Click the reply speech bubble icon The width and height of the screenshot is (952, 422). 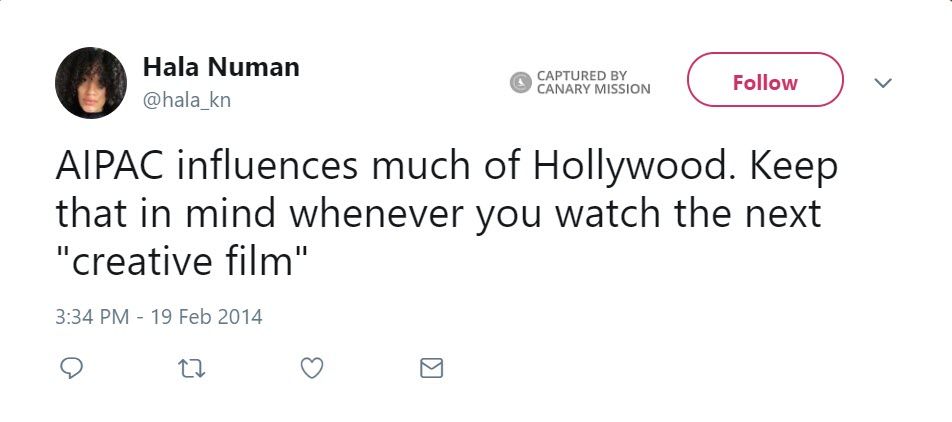click(x=71, y=369)
